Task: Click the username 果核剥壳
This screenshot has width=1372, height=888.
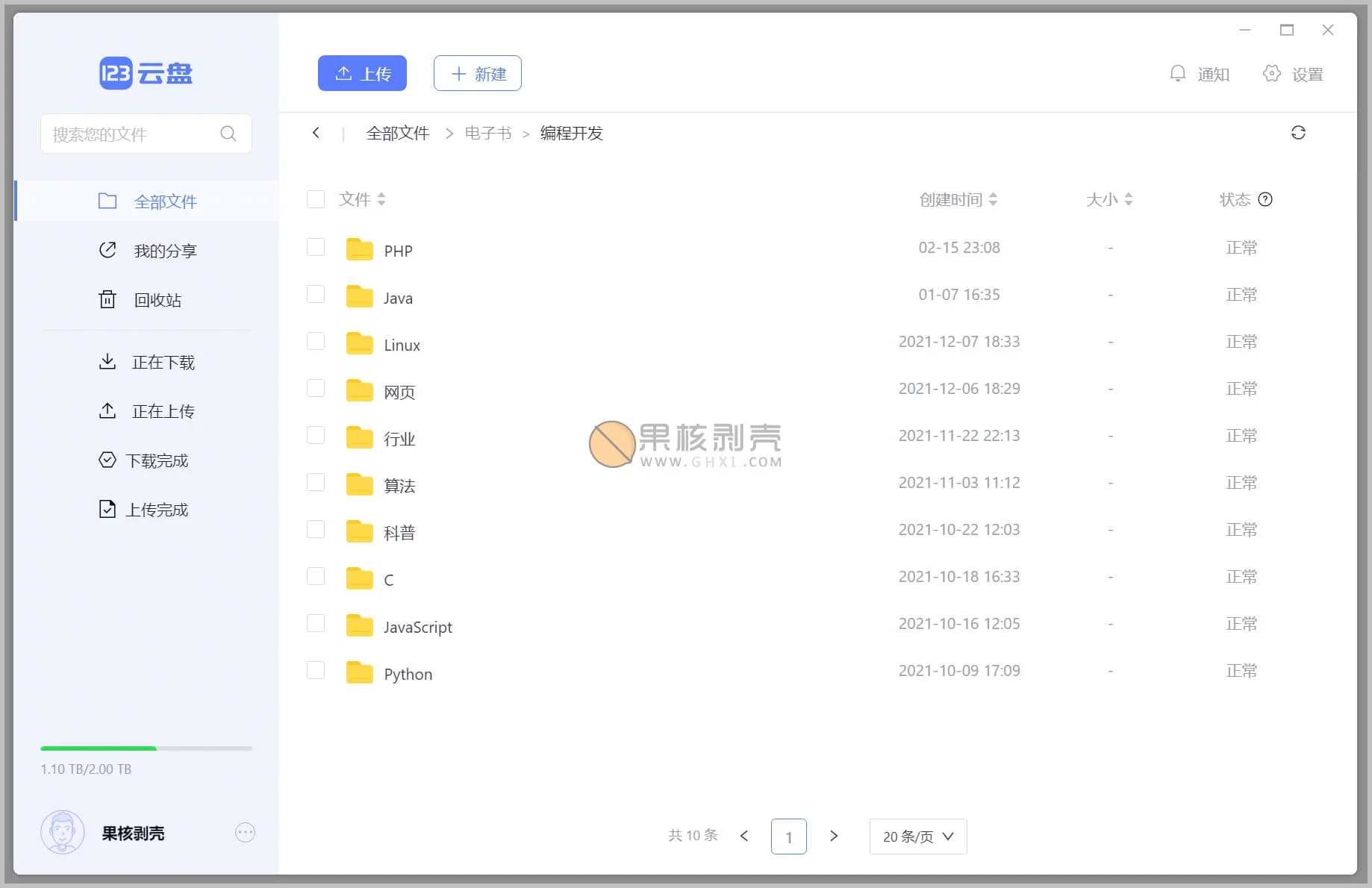Action: (133, 833)
